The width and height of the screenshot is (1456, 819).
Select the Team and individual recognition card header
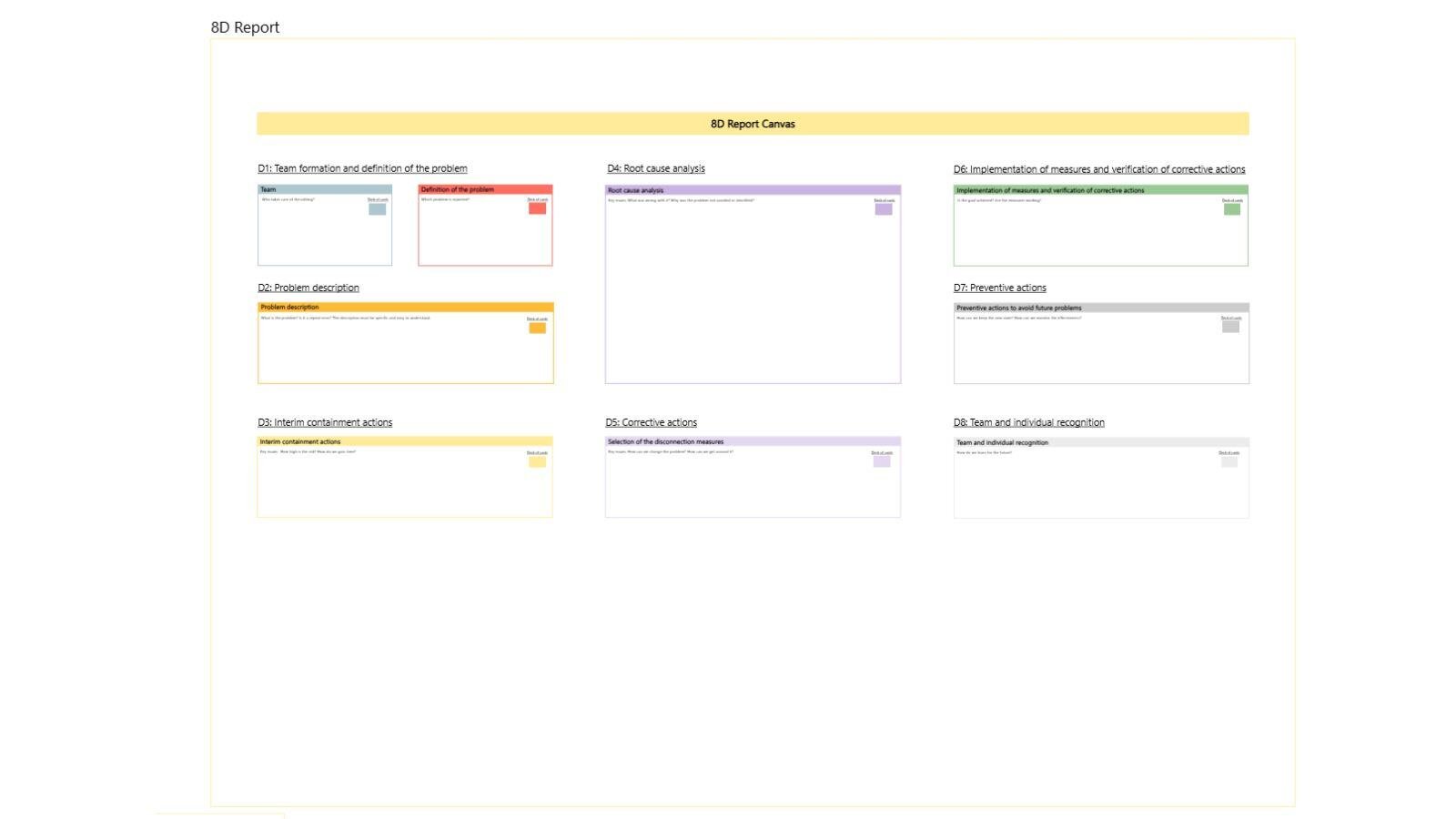click(x=1100, y=442)
